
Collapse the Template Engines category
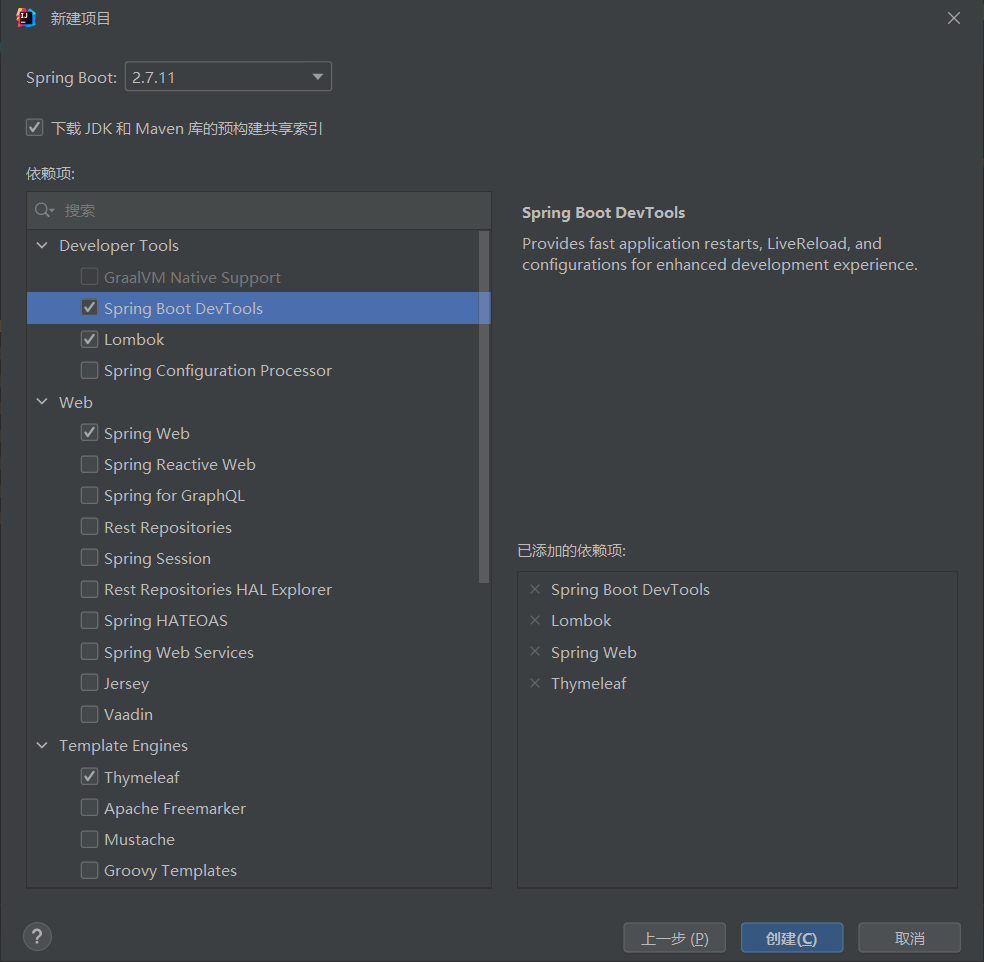(x=42, y=746)
